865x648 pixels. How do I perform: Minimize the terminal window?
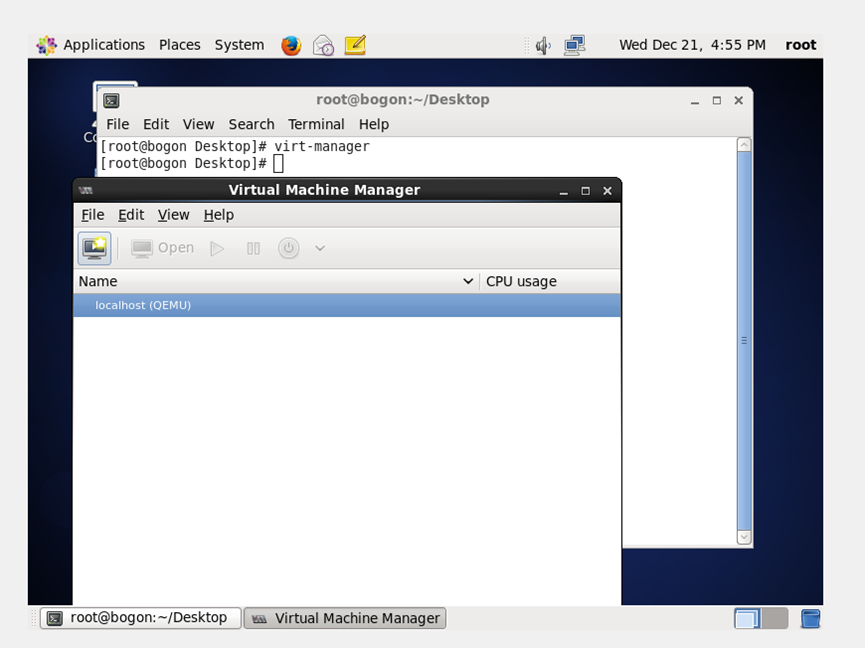tap(695, 100)
